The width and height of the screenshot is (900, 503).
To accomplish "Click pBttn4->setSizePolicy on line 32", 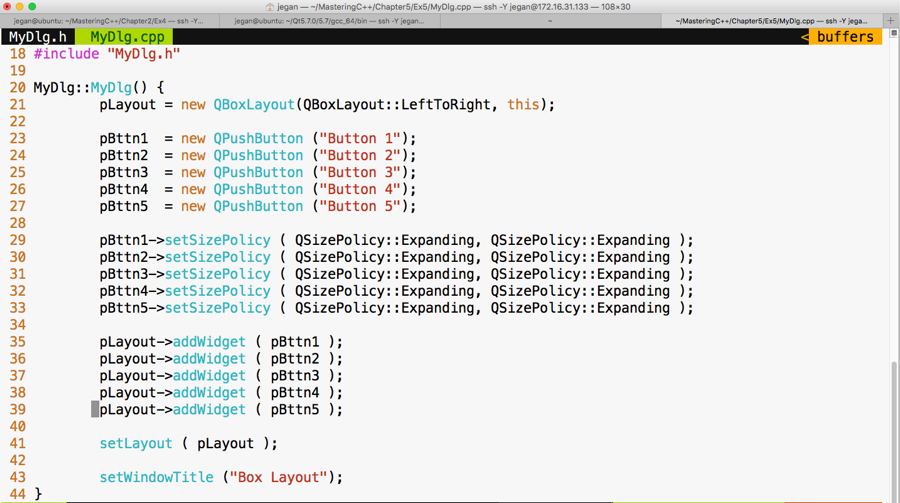I will [185, 291].
